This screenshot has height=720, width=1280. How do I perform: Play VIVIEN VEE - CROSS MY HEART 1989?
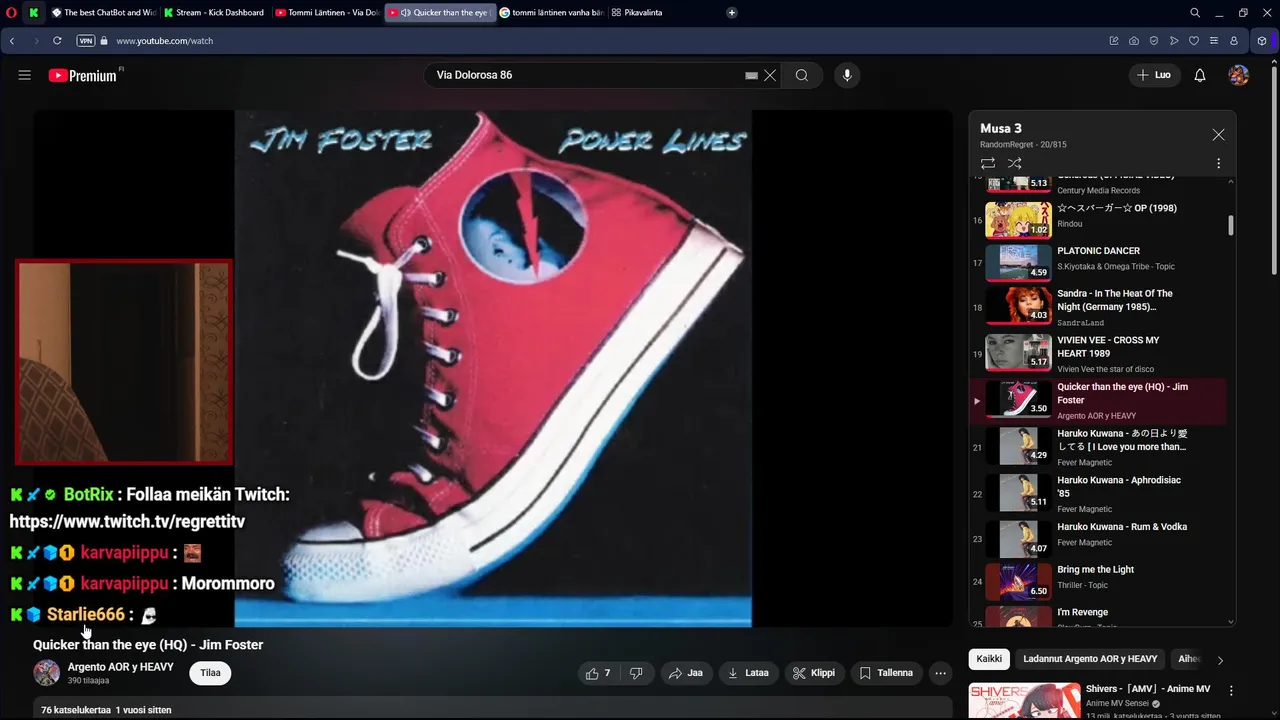tap(1097, 353)
